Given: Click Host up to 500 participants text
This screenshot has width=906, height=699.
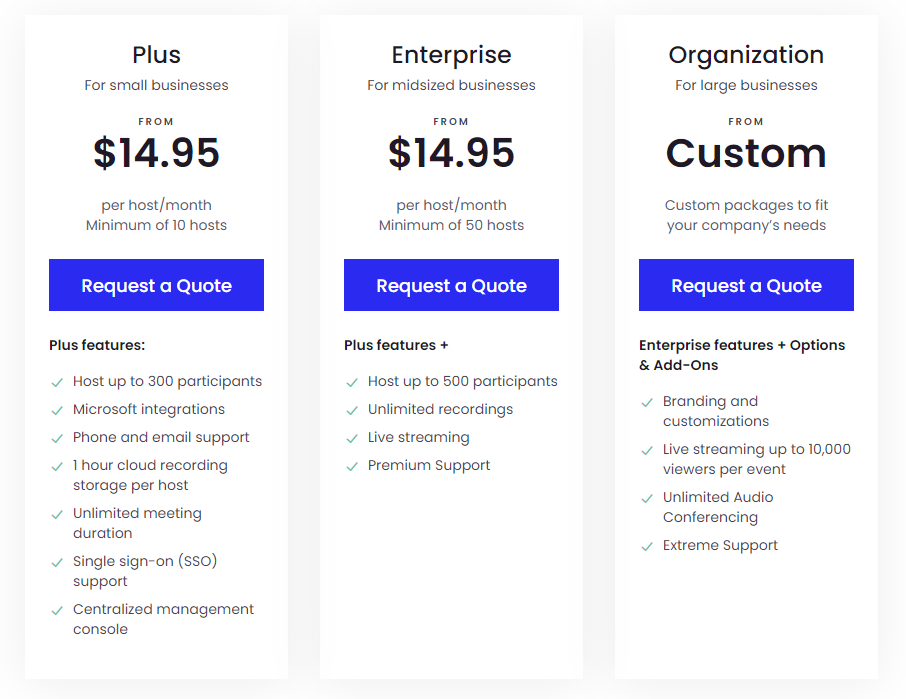Looking at the screenshot, I should tap(462, 381).
